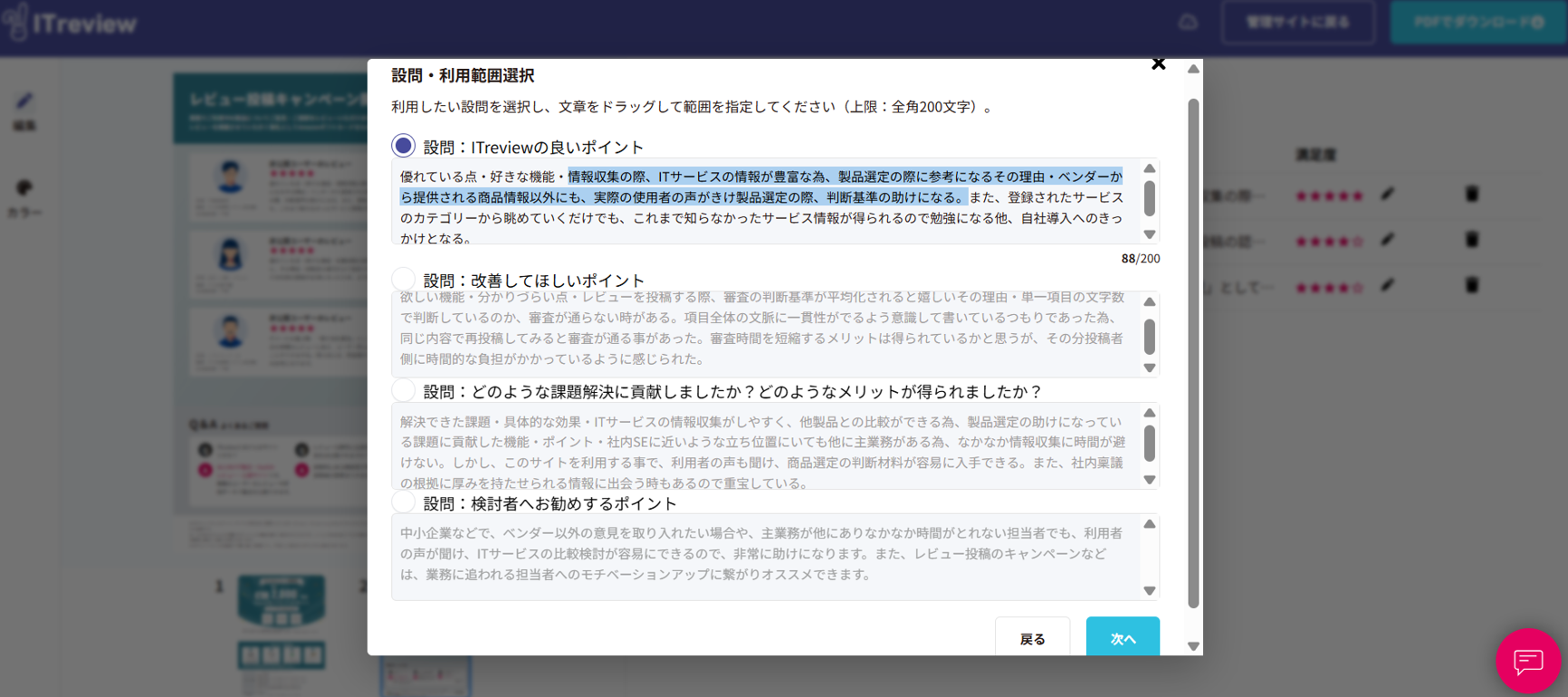Click the 管理サイトに戻る button

pyautogui.click(x=1297, y=23)
